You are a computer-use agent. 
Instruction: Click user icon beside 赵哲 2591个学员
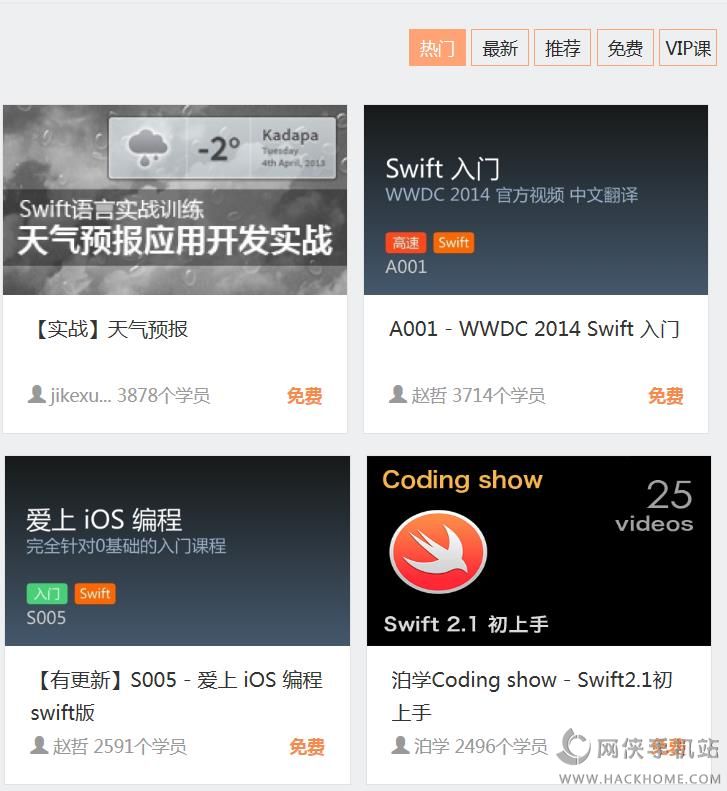39,745
